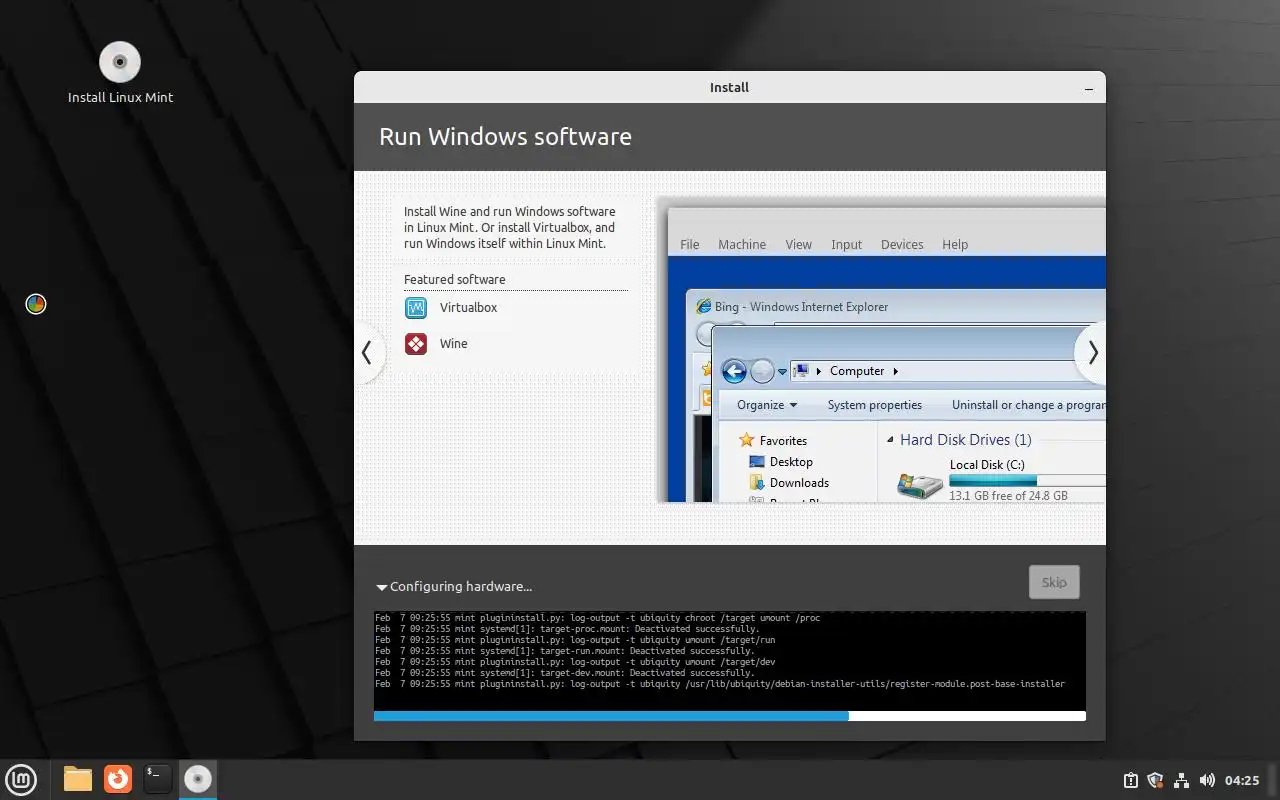The width and height of the screenshot is (1280, 800).
Task: Open the clock showing 04:25
Action: point(1242,780)
